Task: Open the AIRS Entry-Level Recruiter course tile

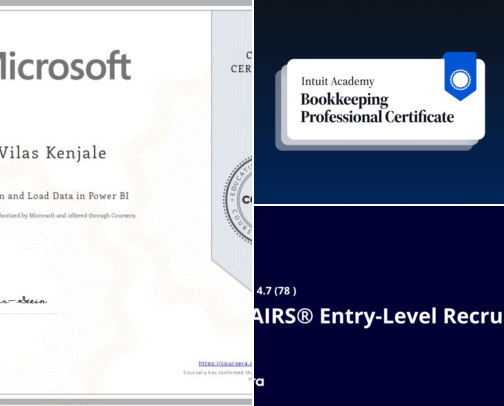Action: click(379, 306)
